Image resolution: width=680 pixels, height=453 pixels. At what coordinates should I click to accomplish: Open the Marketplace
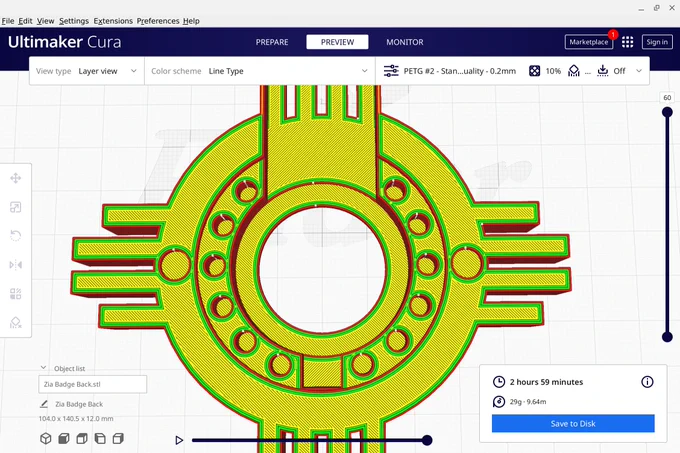(x=588, y=42)
